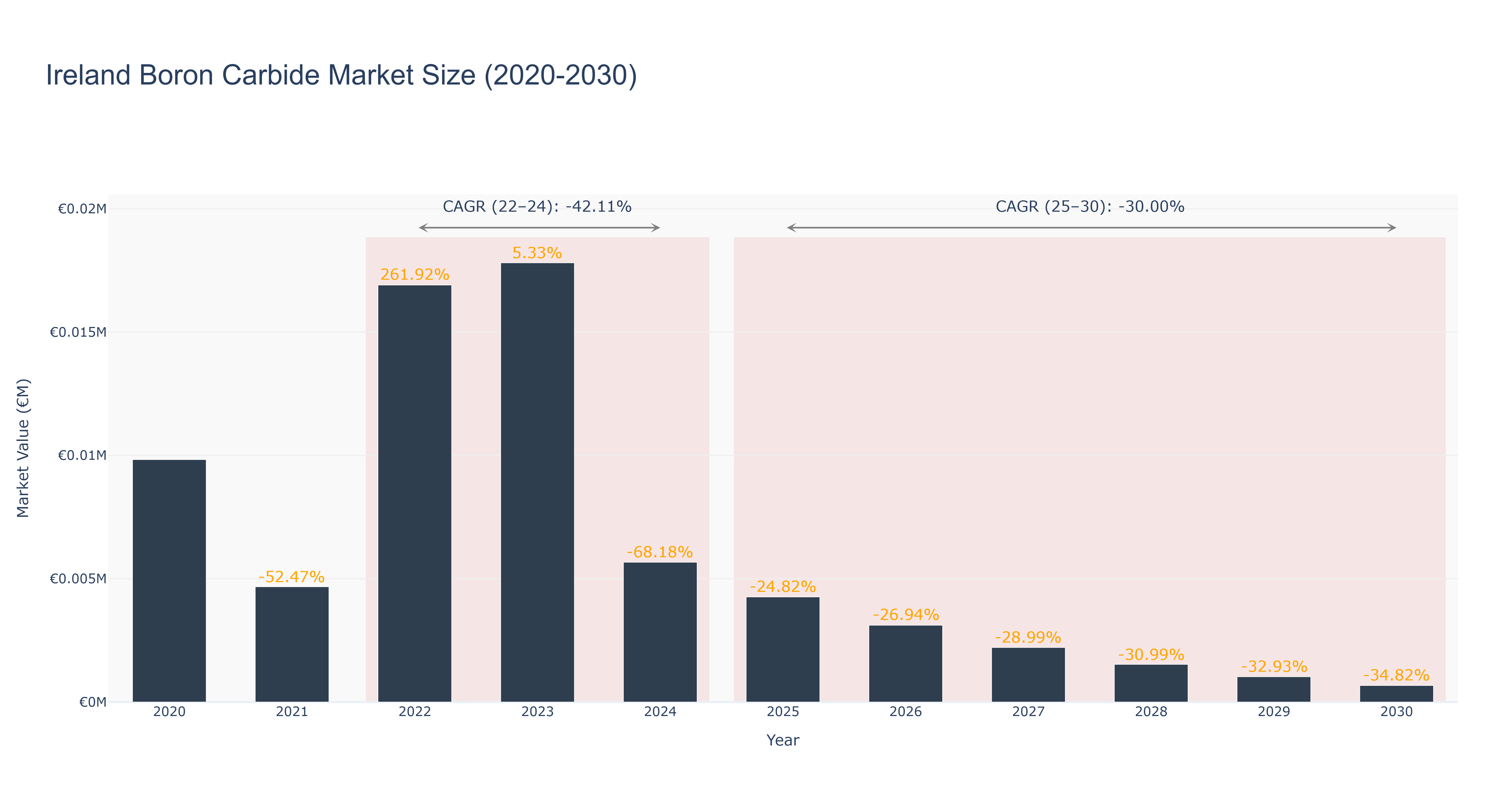The height and width of the screenshot is (810, 1512).
Task: Click the -24.82% growth label
Action: tap(782, 586)
